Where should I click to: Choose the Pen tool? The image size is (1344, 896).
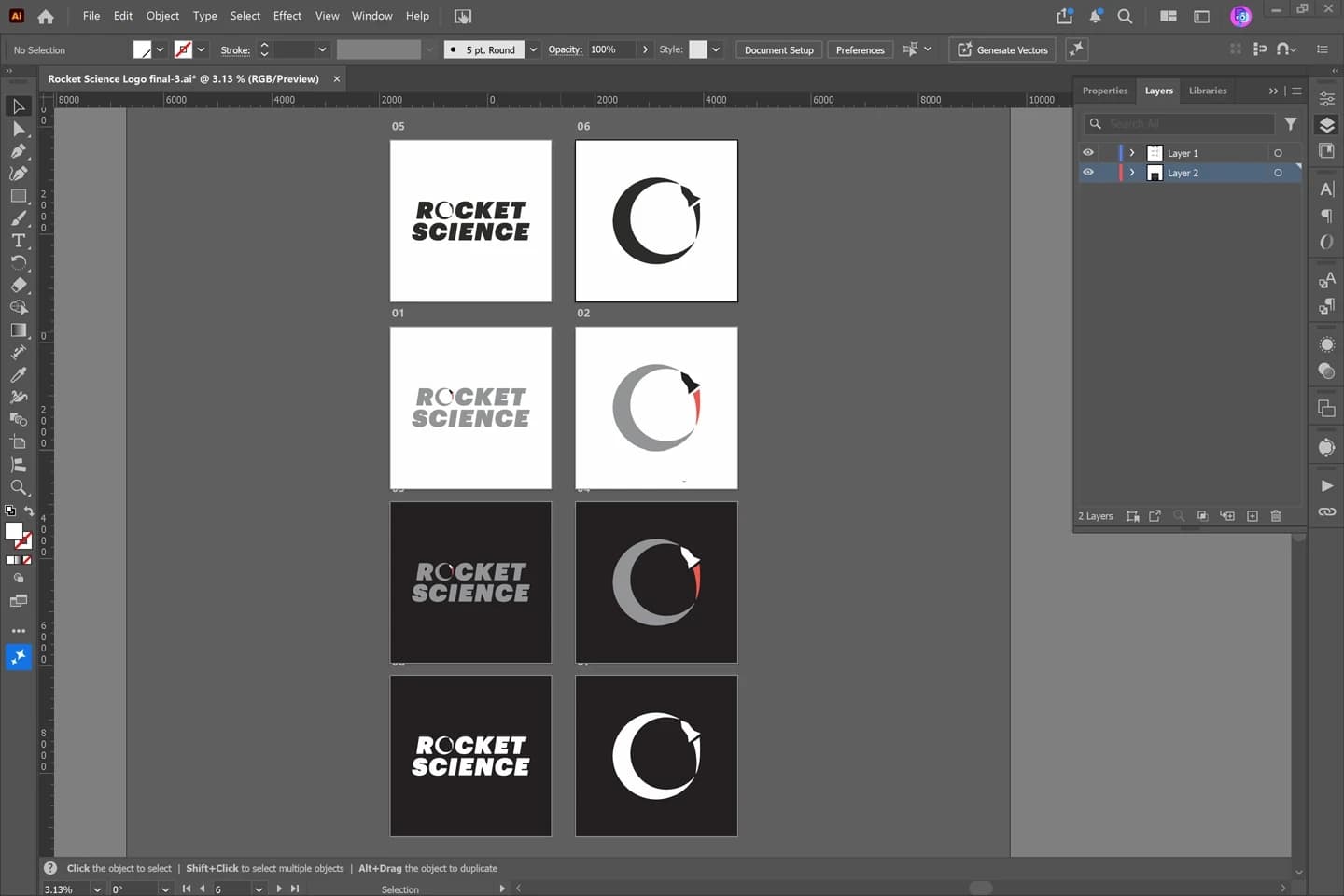[19, 151]
